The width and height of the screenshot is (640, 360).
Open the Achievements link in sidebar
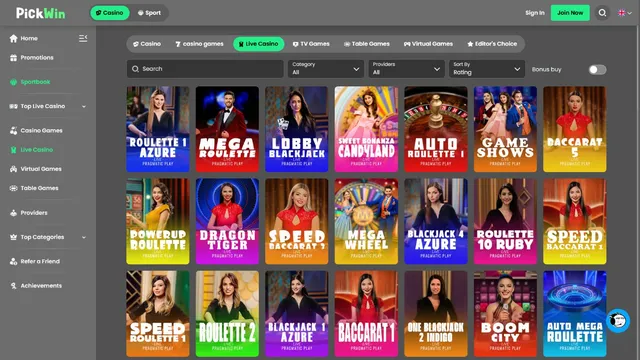(x=41, y=286)
